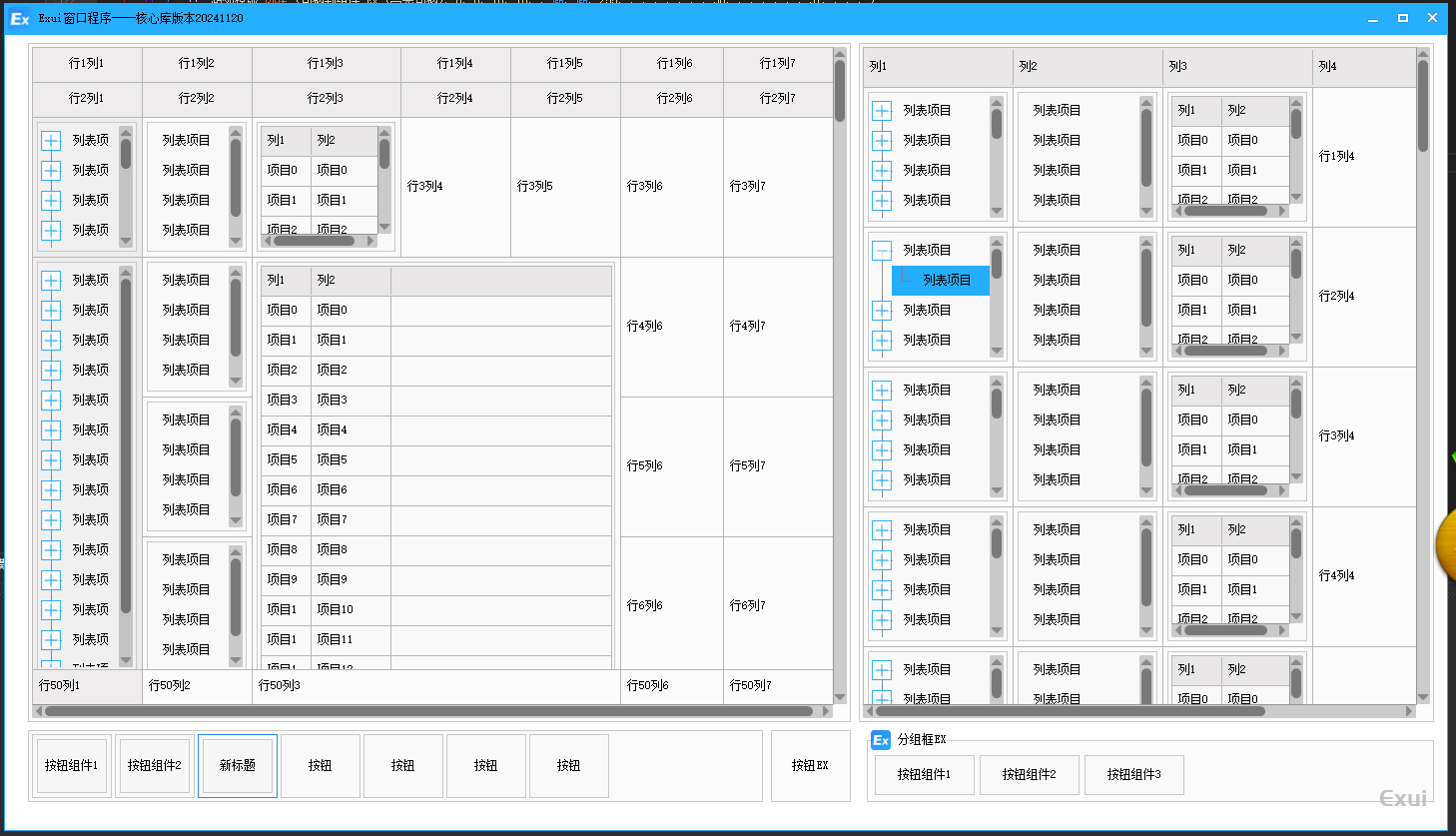Click horizontal scrollbar thumb below the 行50列1 row

[428, 712]
